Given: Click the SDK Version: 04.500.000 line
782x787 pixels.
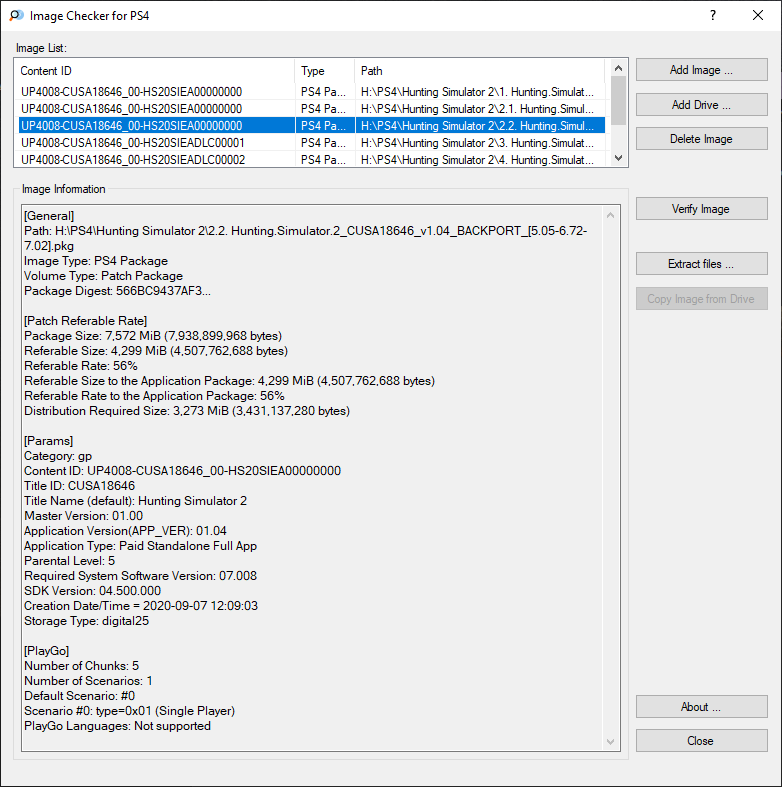Looking at the screenshot, I should [x=92, y=591].
